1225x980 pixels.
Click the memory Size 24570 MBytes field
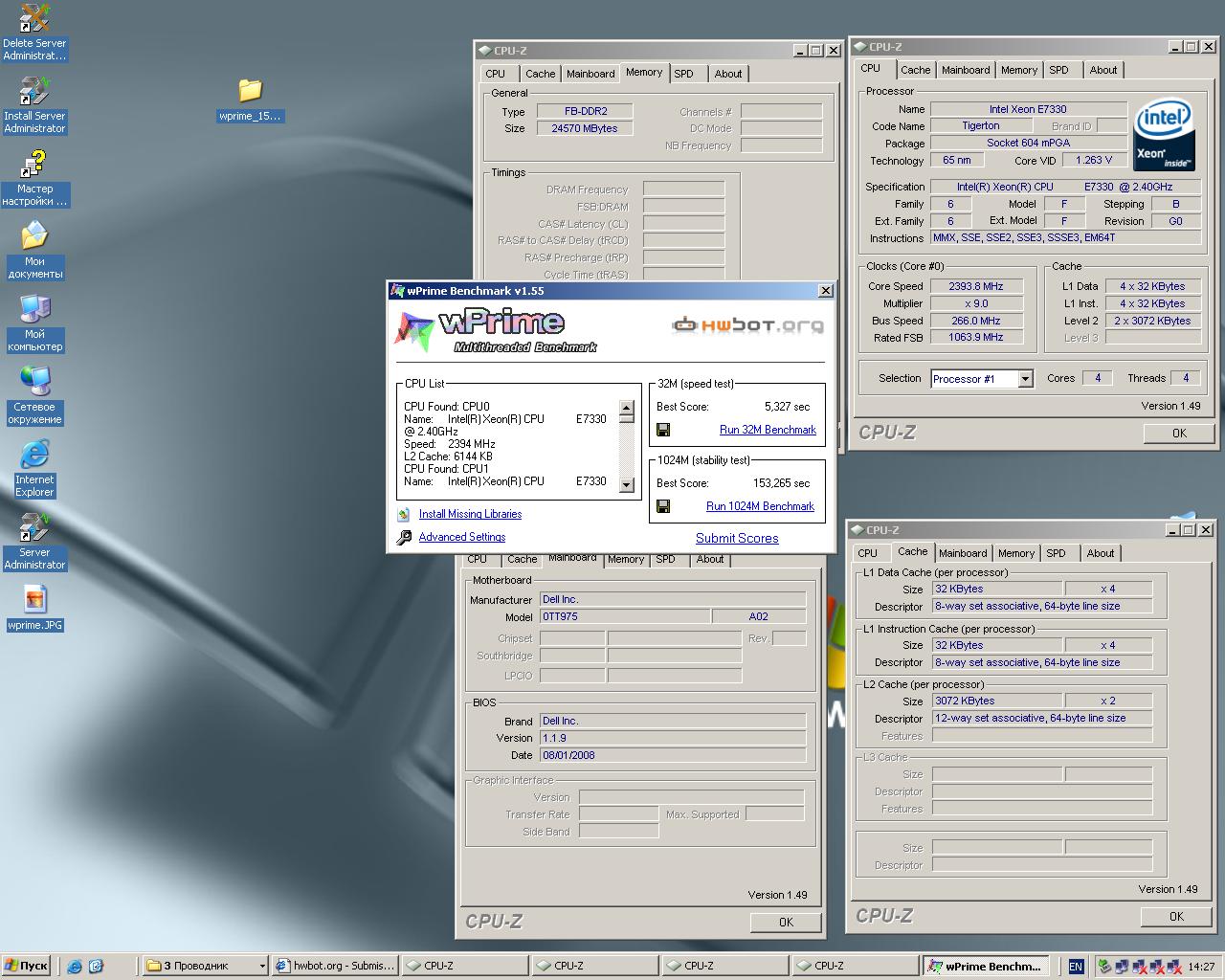click(x=584, y=128)
